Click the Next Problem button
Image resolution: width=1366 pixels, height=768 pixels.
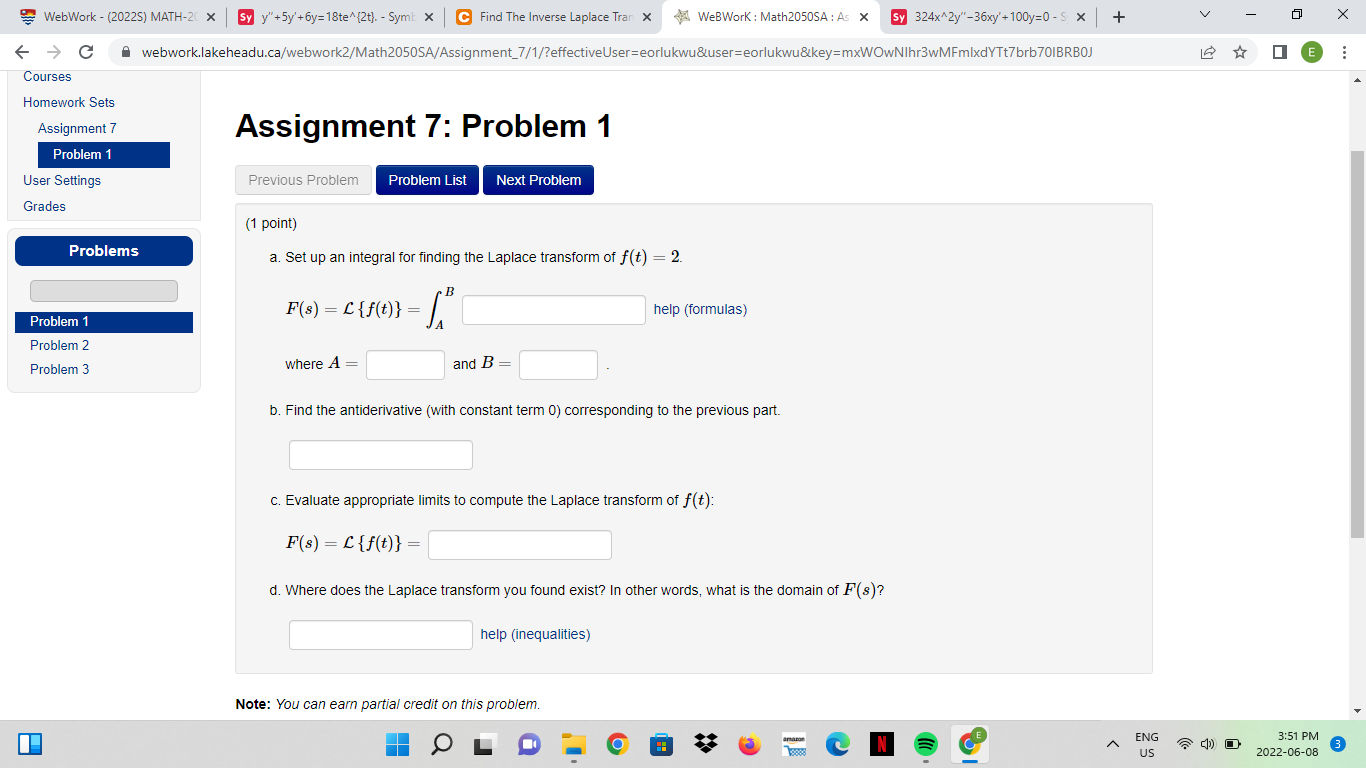[538, 180]
